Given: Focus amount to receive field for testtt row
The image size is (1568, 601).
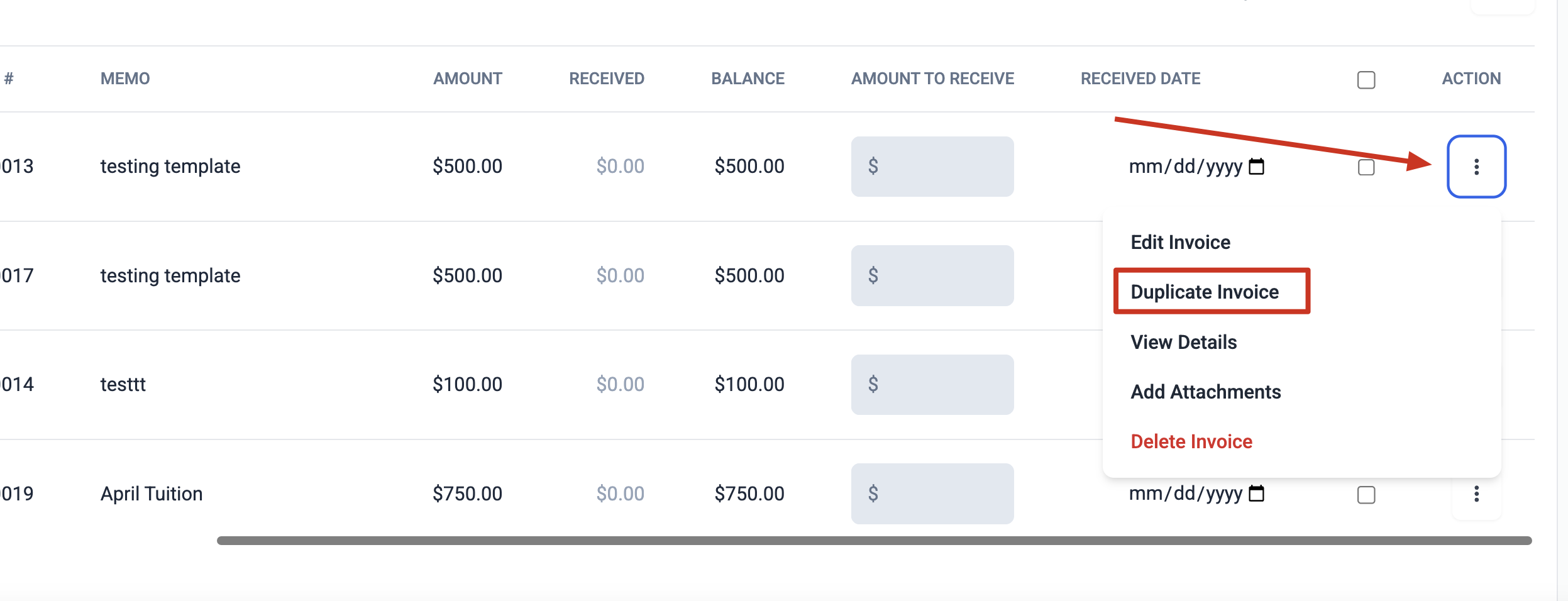Looking at the screenshot, I should (x=932, y=384).
